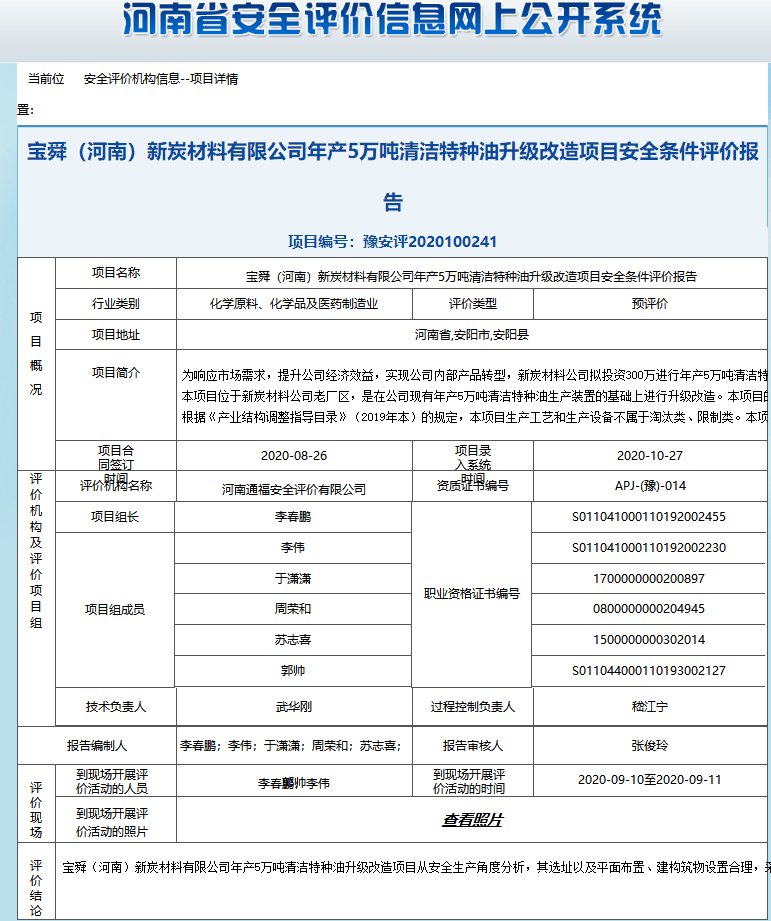Screen dimensions: 771x921
Task: Select certificate number APJ-(豫)-014
Action: (x=650, y=486)
